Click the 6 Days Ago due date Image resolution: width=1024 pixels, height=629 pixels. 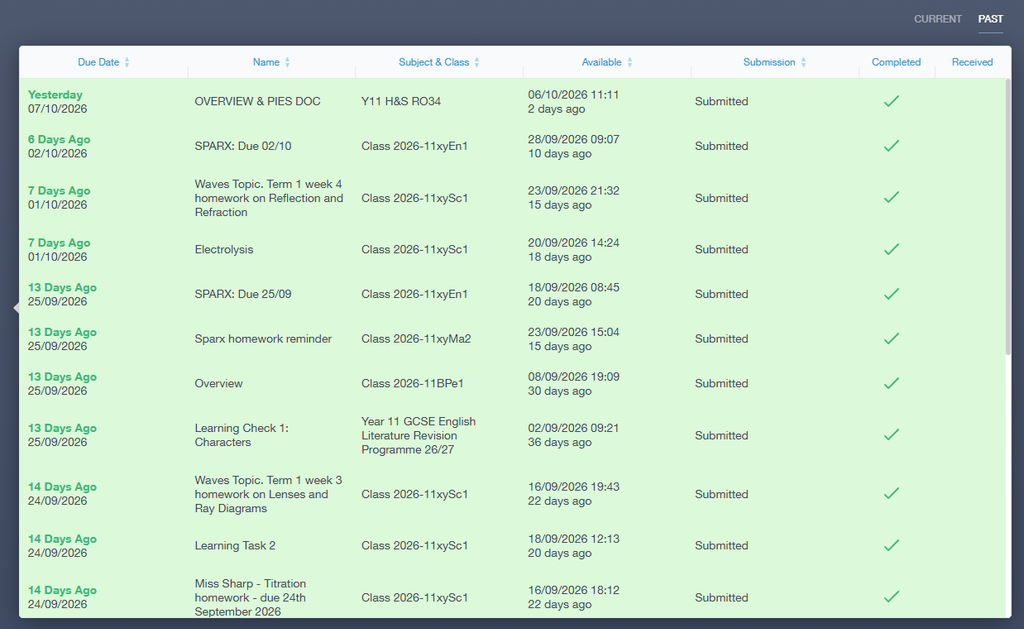pos(59,146)
